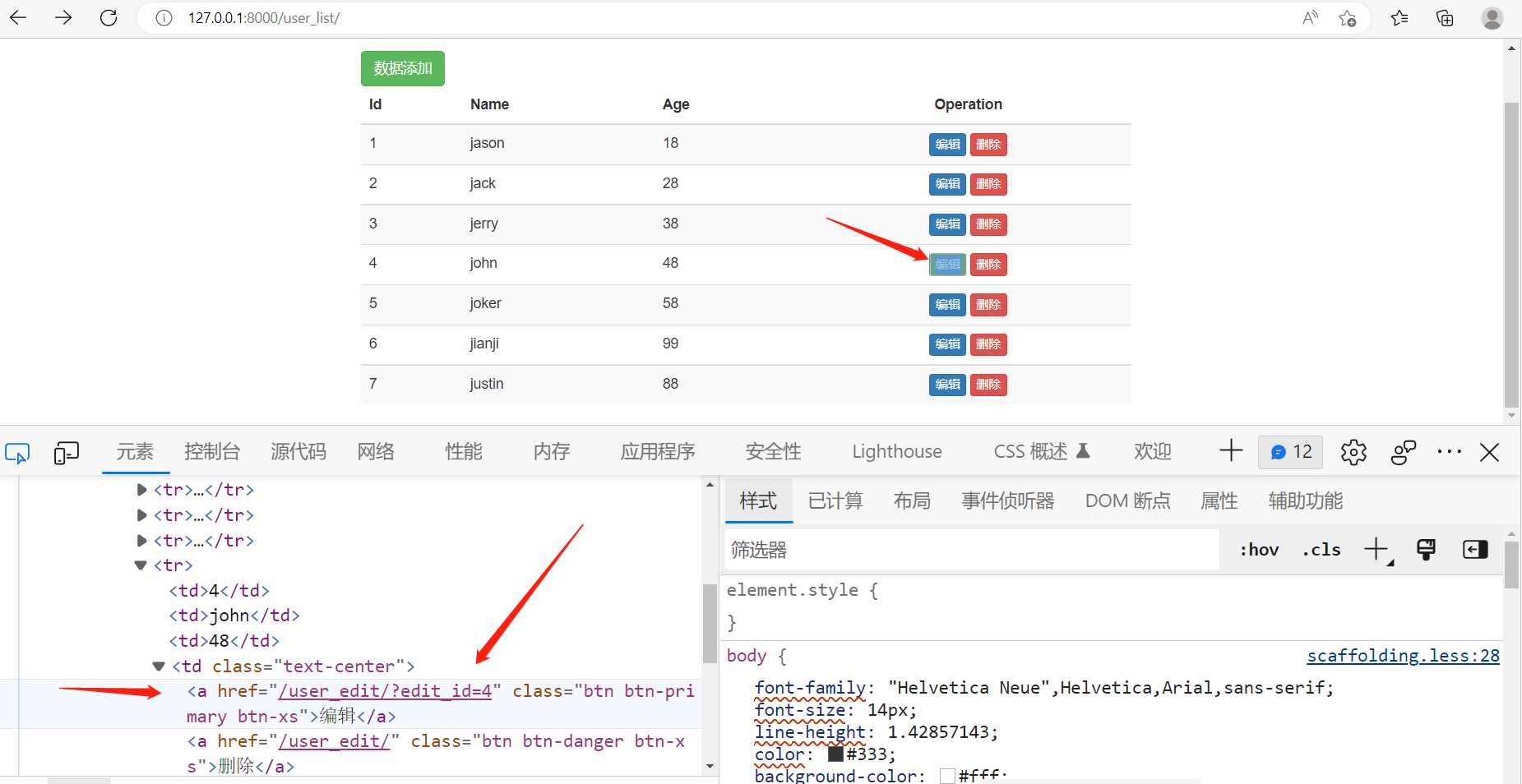Viewport: 1522px width, 784px height.
Task: Focus the 筛选器 style filter field
Action: (972, 550)
